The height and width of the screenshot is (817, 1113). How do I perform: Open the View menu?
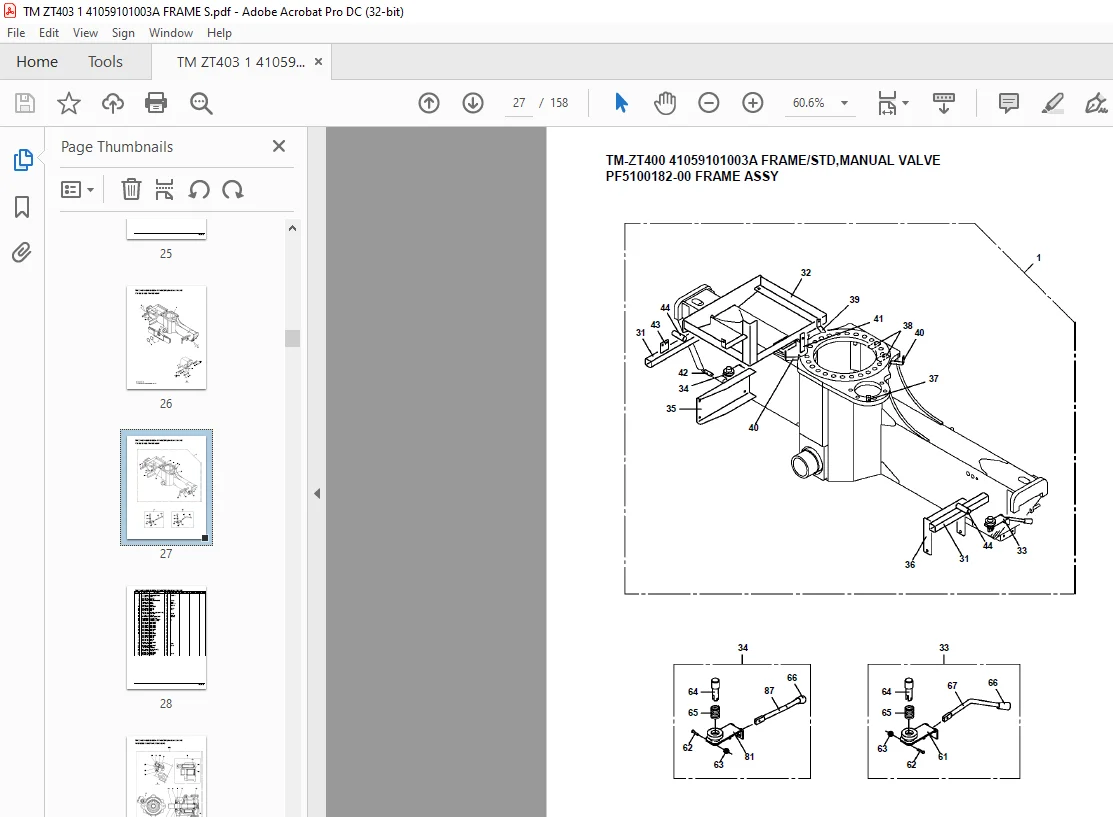(85, 33)
